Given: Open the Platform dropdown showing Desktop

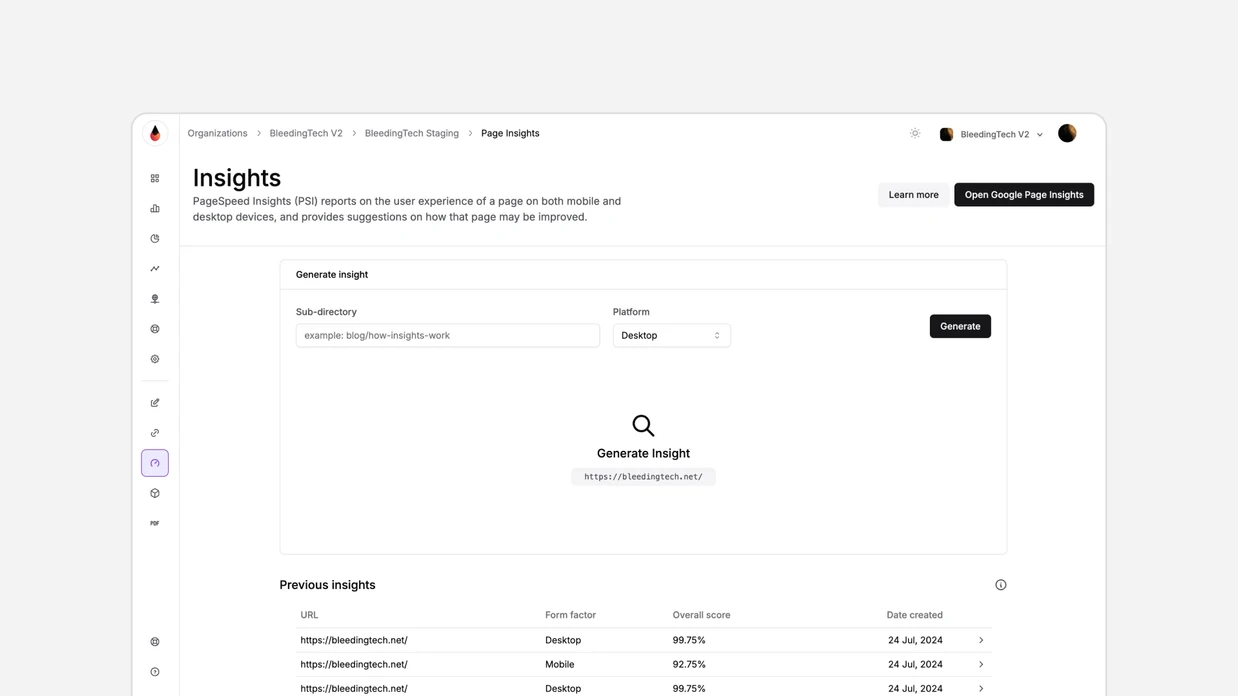Looking at the screenshot, I should click(x=671, y=335).
